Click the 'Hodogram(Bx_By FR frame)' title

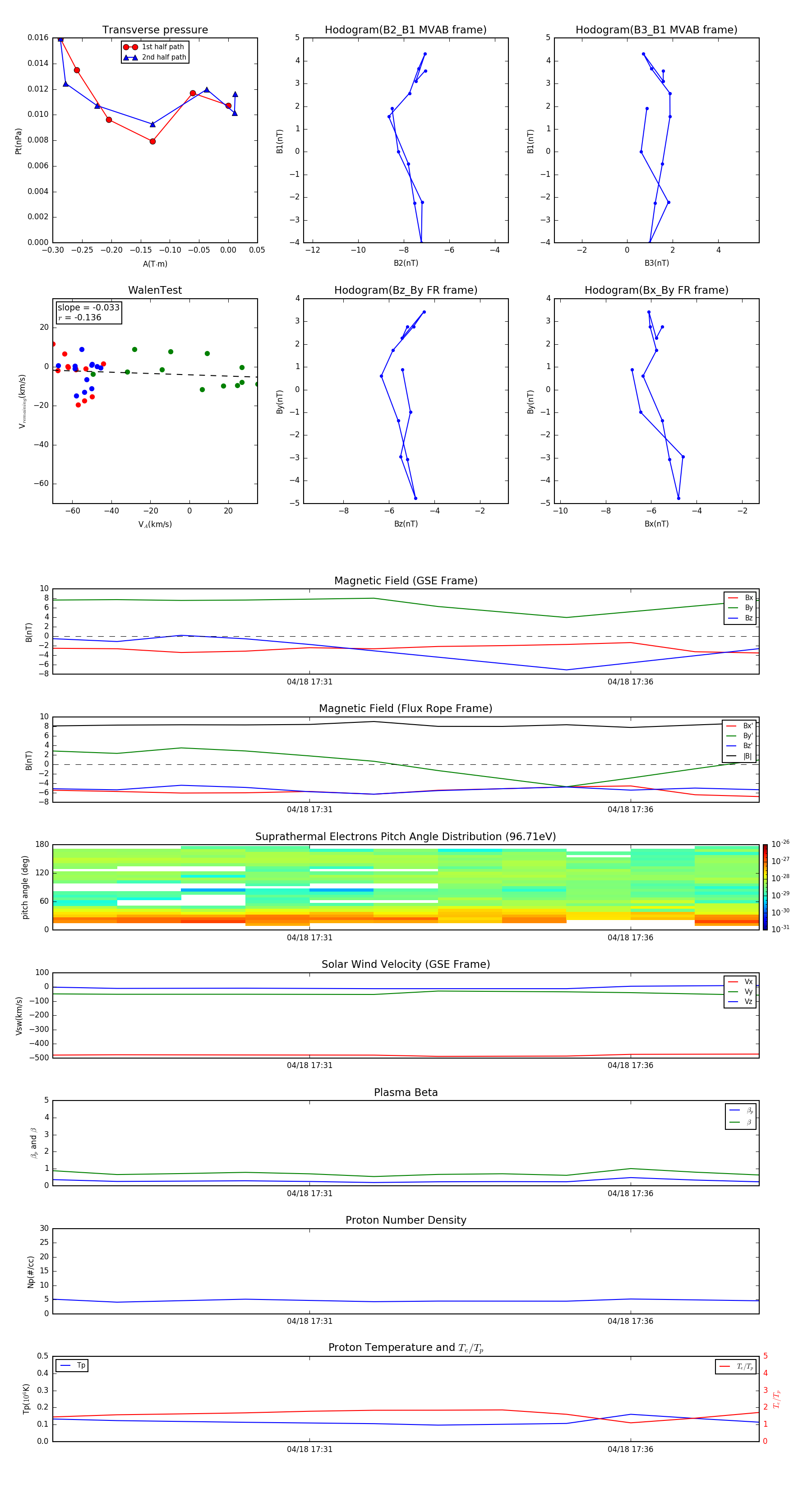point(656,290)
